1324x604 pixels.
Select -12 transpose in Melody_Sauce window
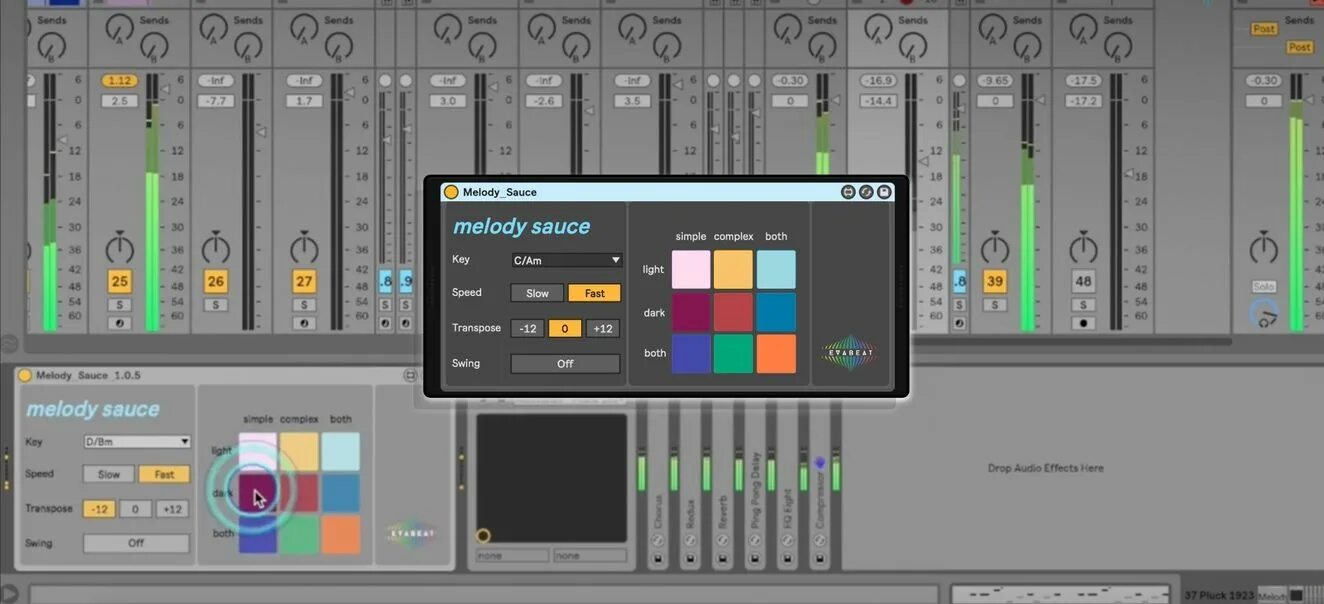[528, 328]
